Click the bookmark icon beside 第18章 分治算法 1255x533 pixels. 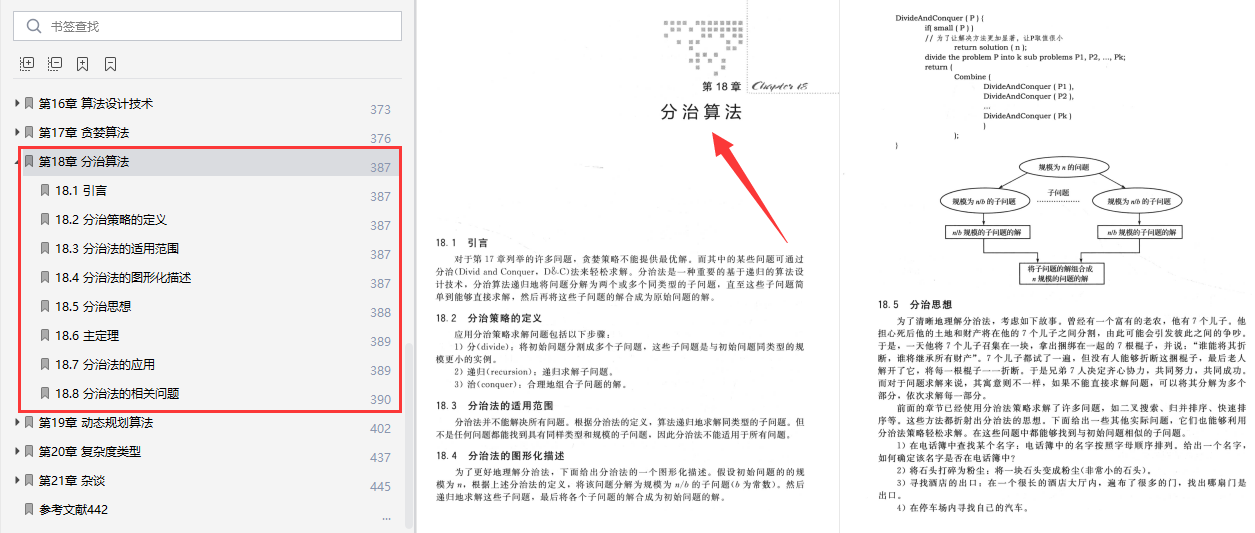[29, 161]
